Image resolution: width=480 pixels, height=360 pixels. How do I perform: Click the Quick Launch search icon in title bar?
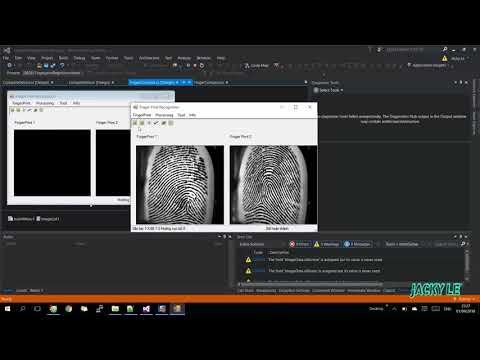pos(445,49)
